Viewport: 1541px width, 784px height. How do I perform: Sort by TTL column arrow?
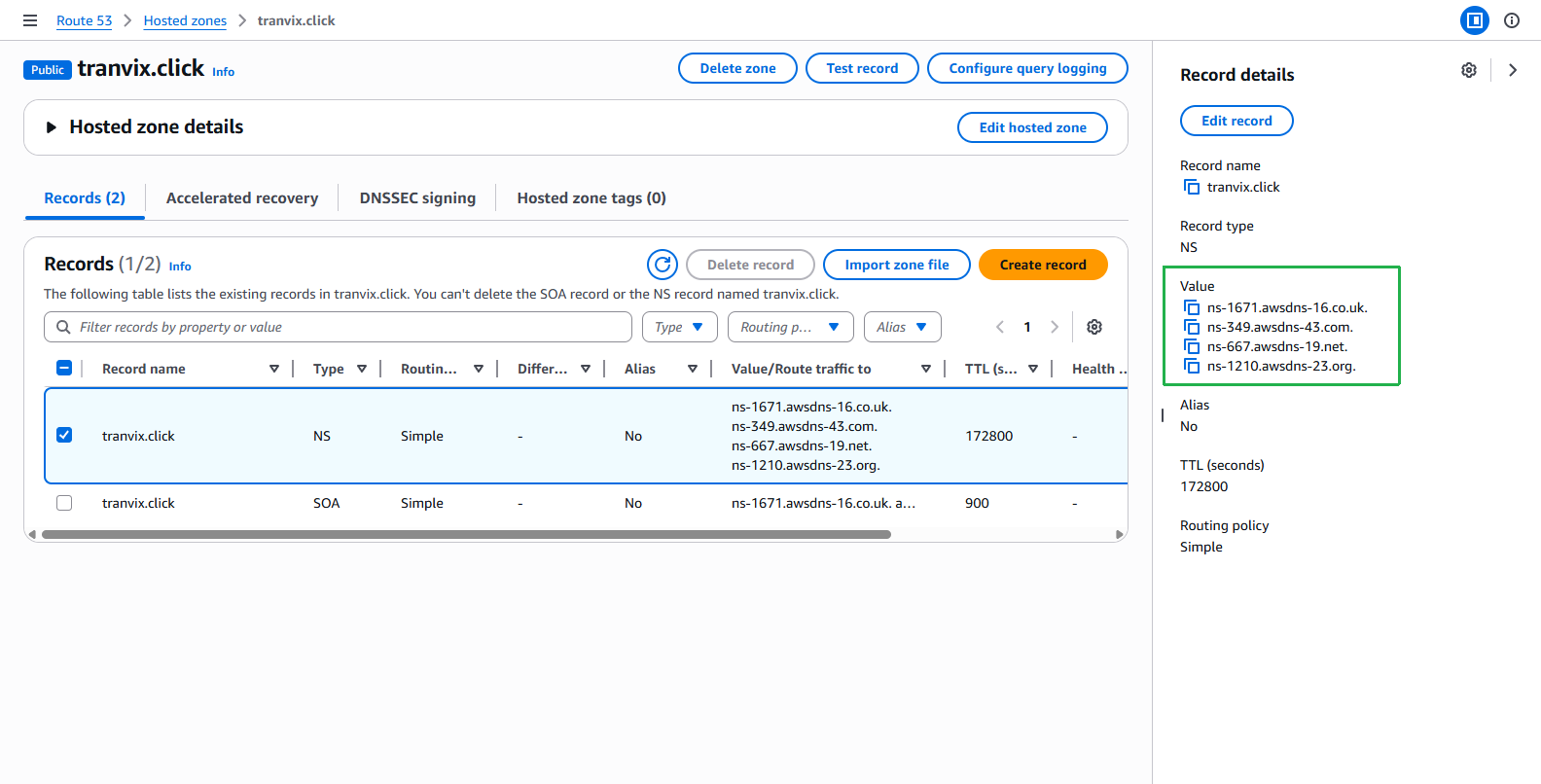coord(1033,369)
